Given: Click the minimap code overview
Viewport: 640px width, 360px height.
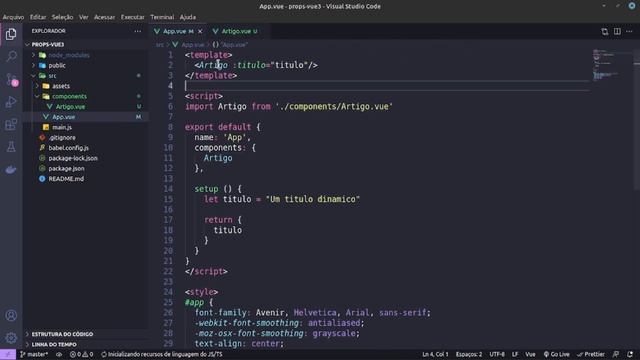Looking at the screenshot, I should click(x=611, y=65).
